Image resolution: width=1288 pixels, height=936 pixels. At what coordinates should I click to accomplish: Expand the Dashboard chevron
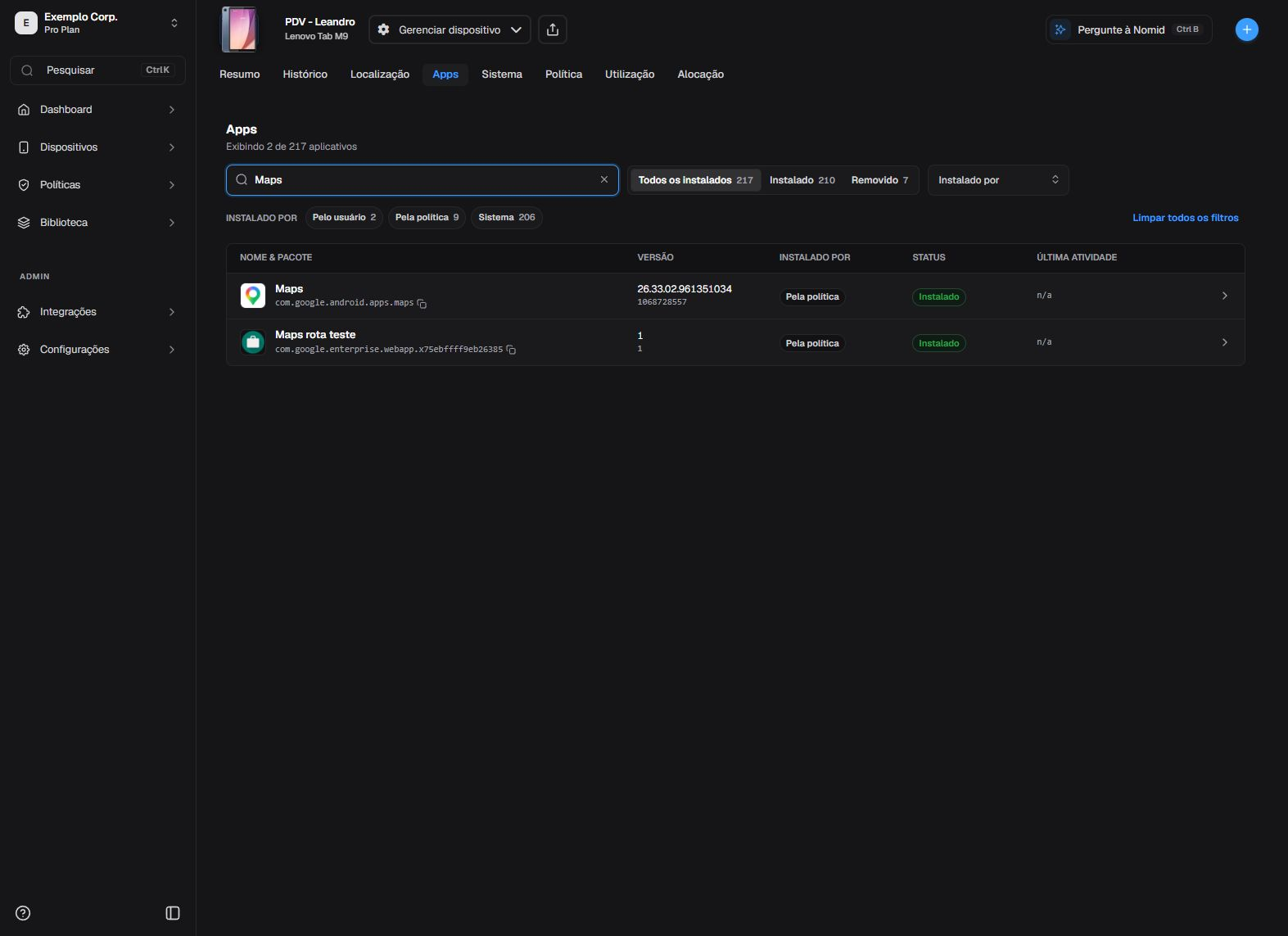[x=172, y=110]
